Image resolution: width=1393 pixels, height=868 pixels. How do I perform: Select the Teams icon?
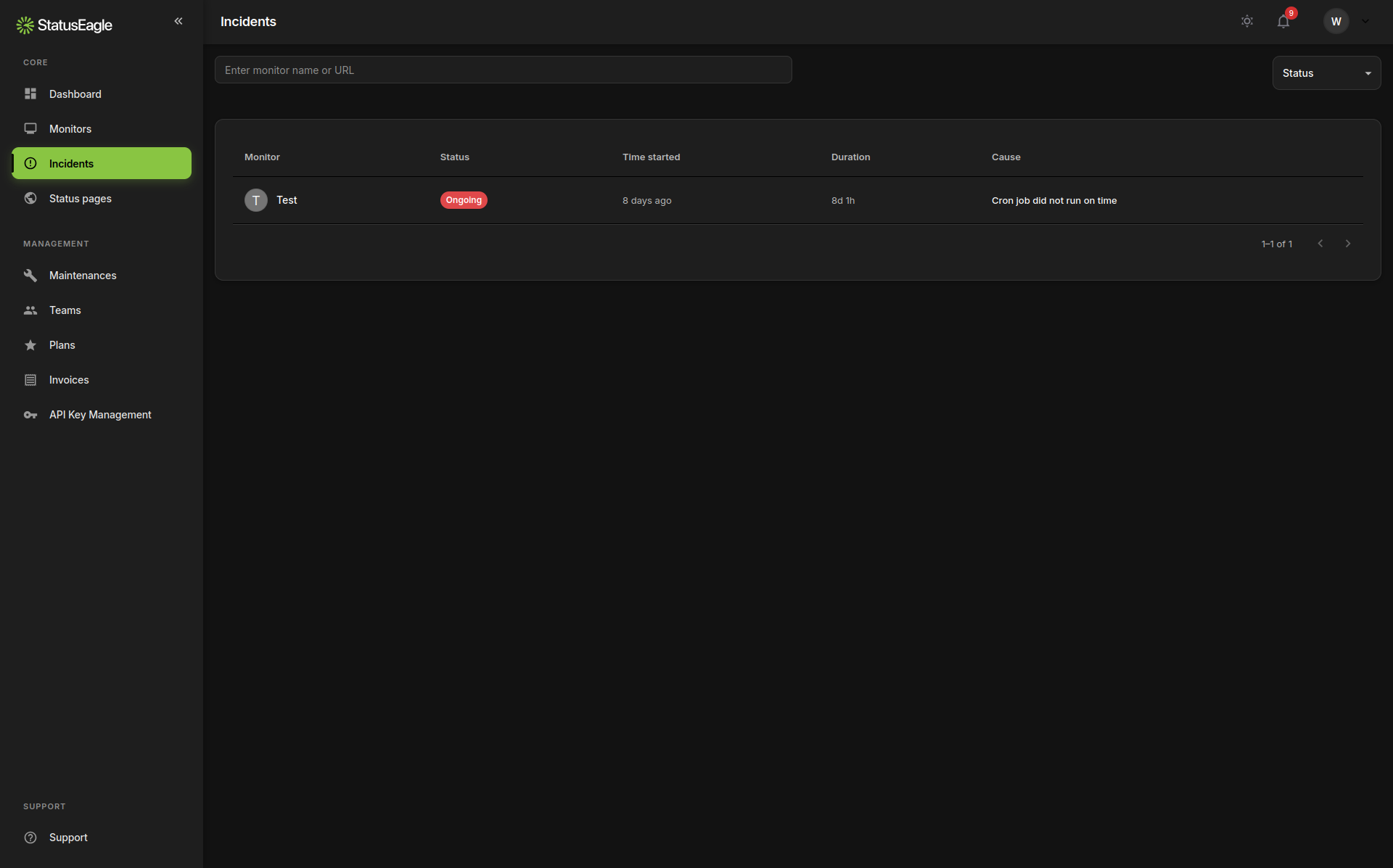[x=30, y=310]
